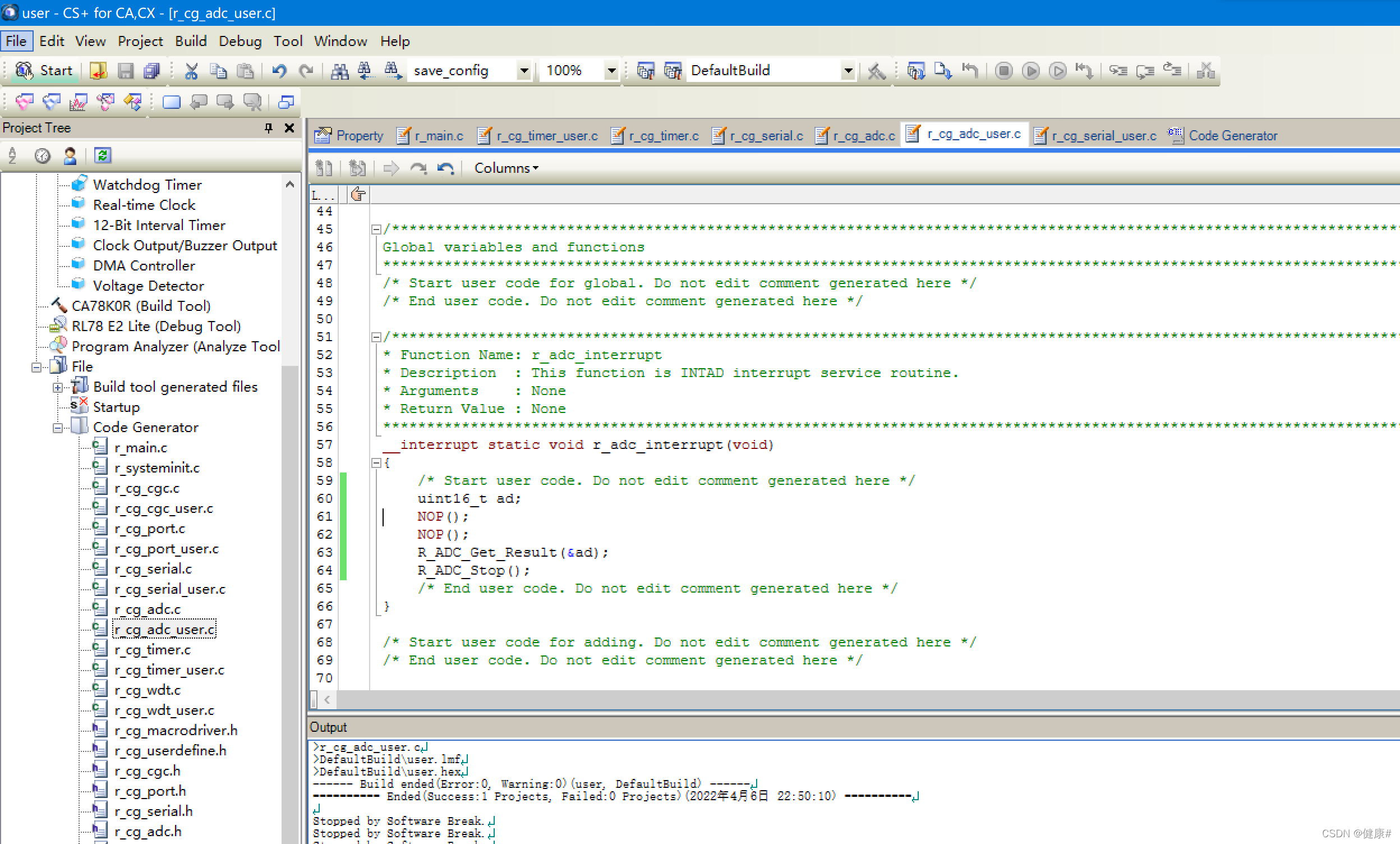Click the Cut scissors icon
The image size is (1400, 844).
pyautogui.click(x=191, y=71)
